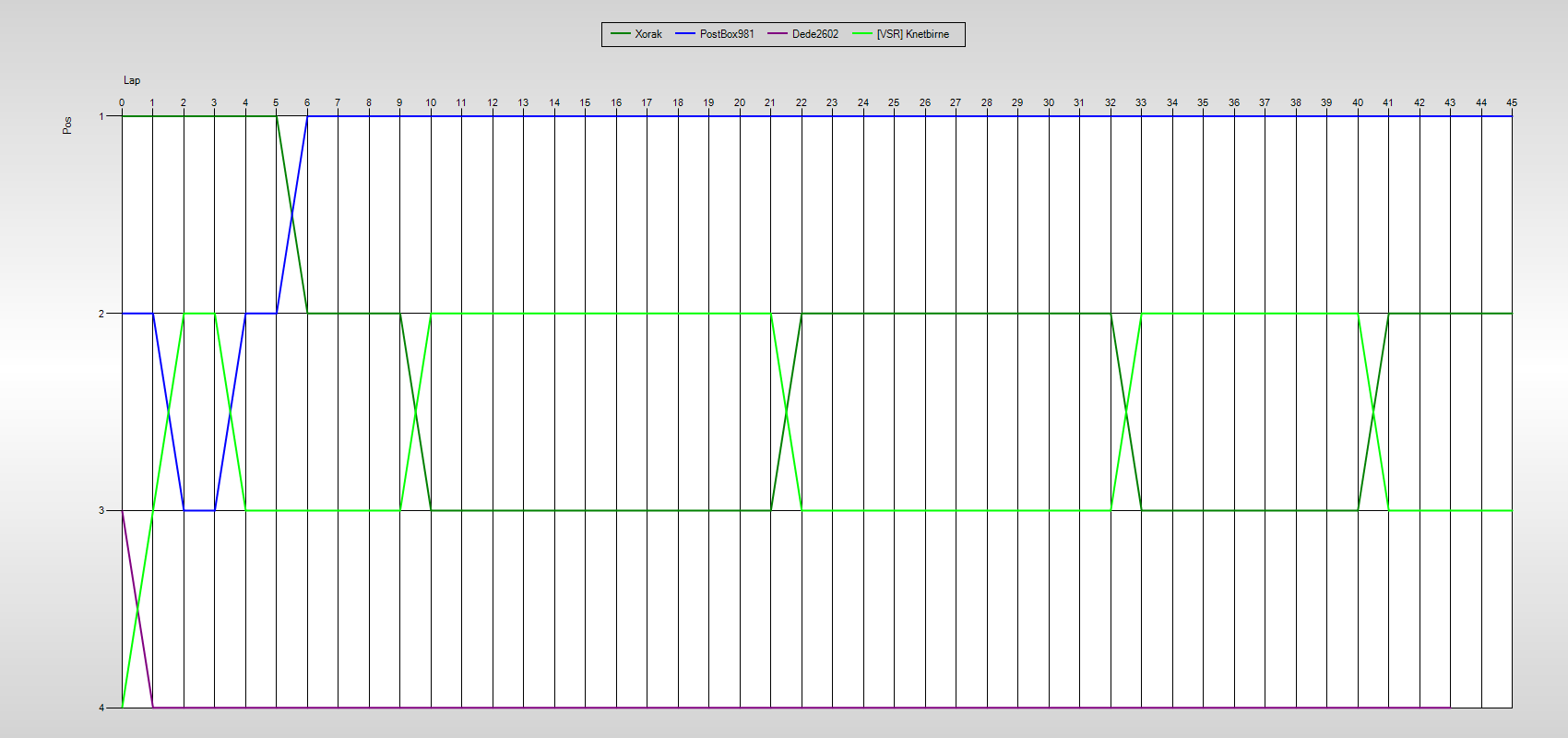
Task: Click position label 4 on the axis
Action: [101, 708]
